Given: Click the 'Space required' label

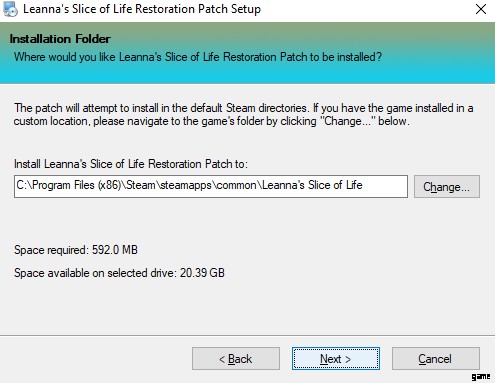Looking at the screenshot, I should click(x=50, y=250).
